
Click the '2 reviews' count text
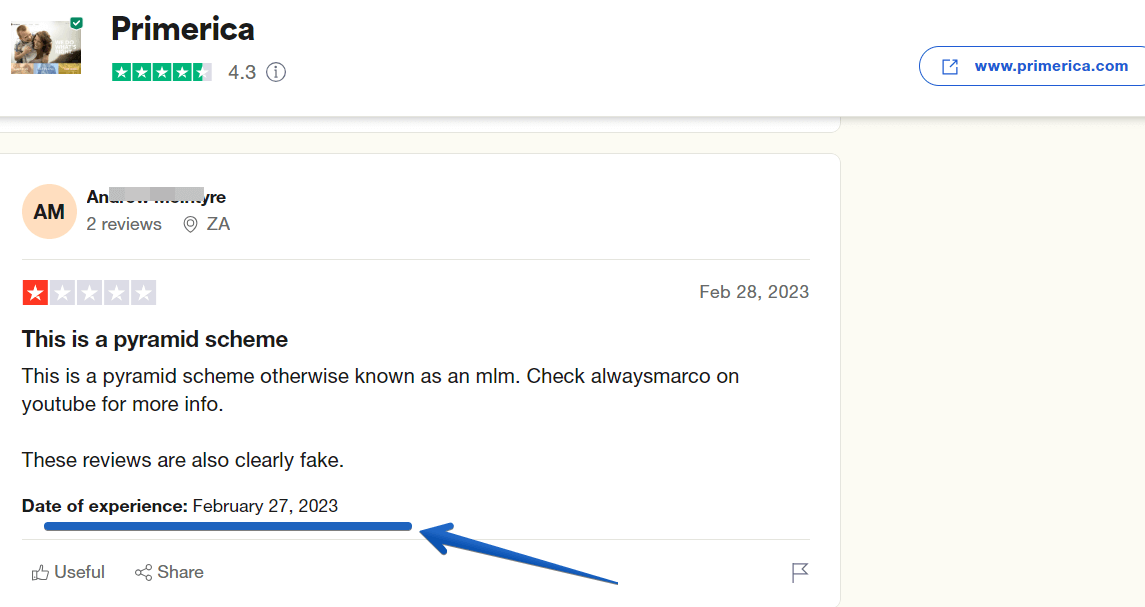click(124, 224)
